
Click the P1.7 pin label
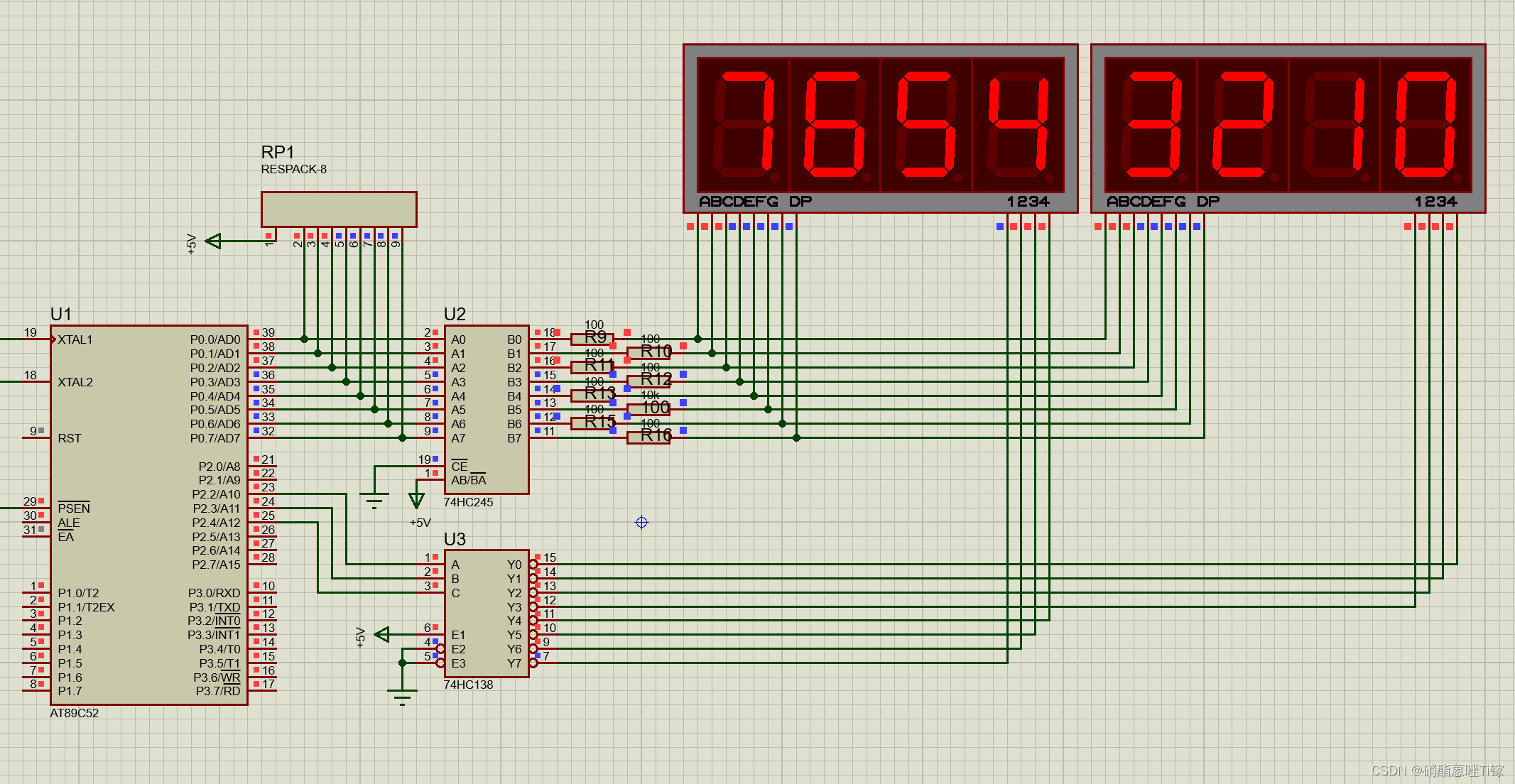(x=70, y=691)
